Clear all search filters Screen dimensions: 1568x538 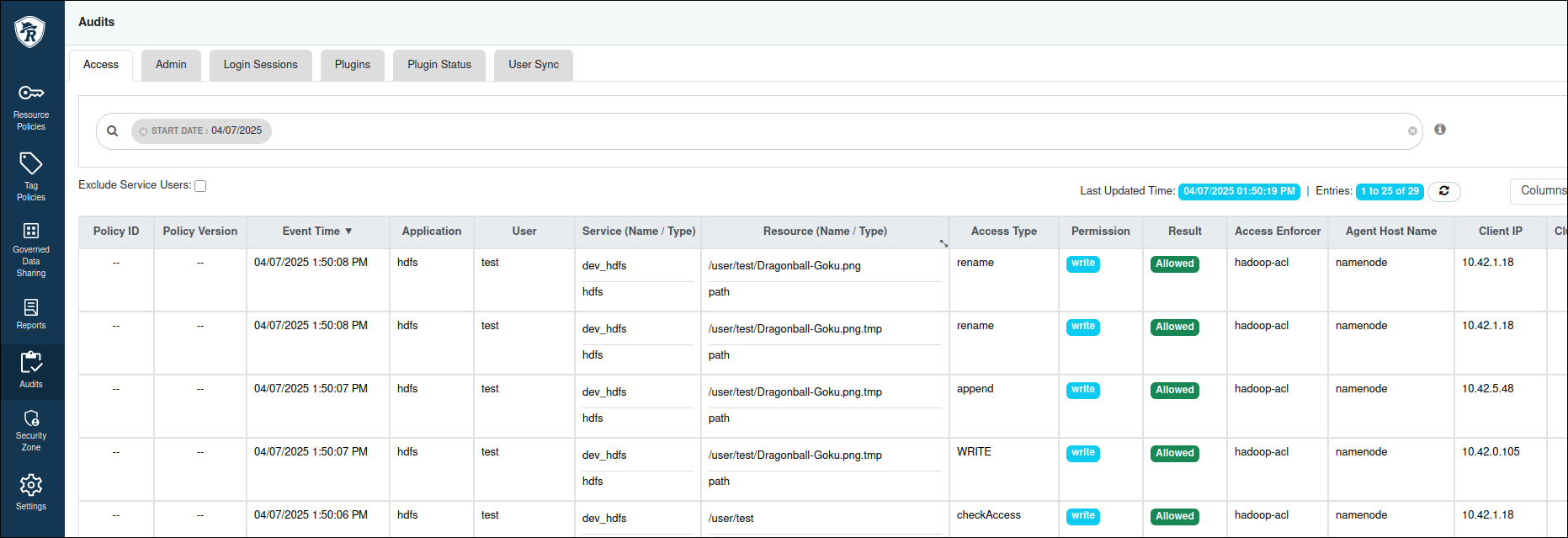point(1412,131)
